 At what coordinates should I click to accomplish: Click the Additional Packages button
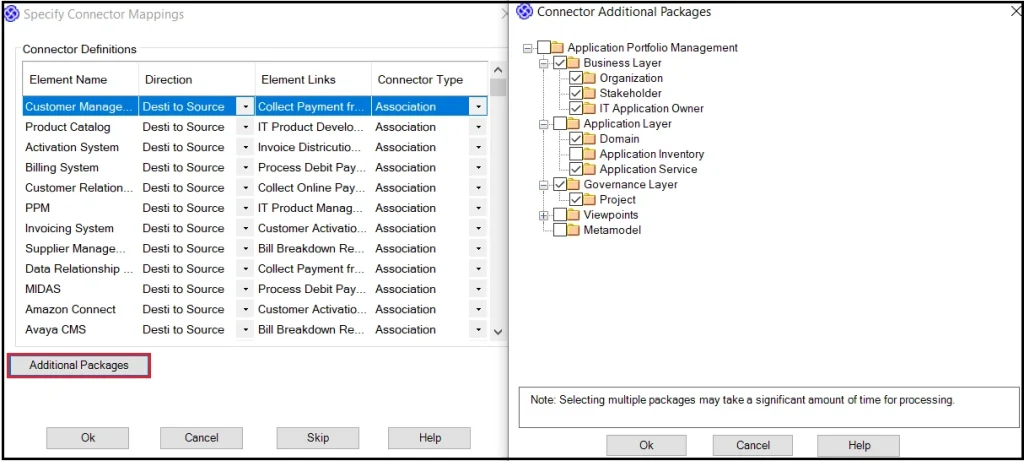point(79,365)
